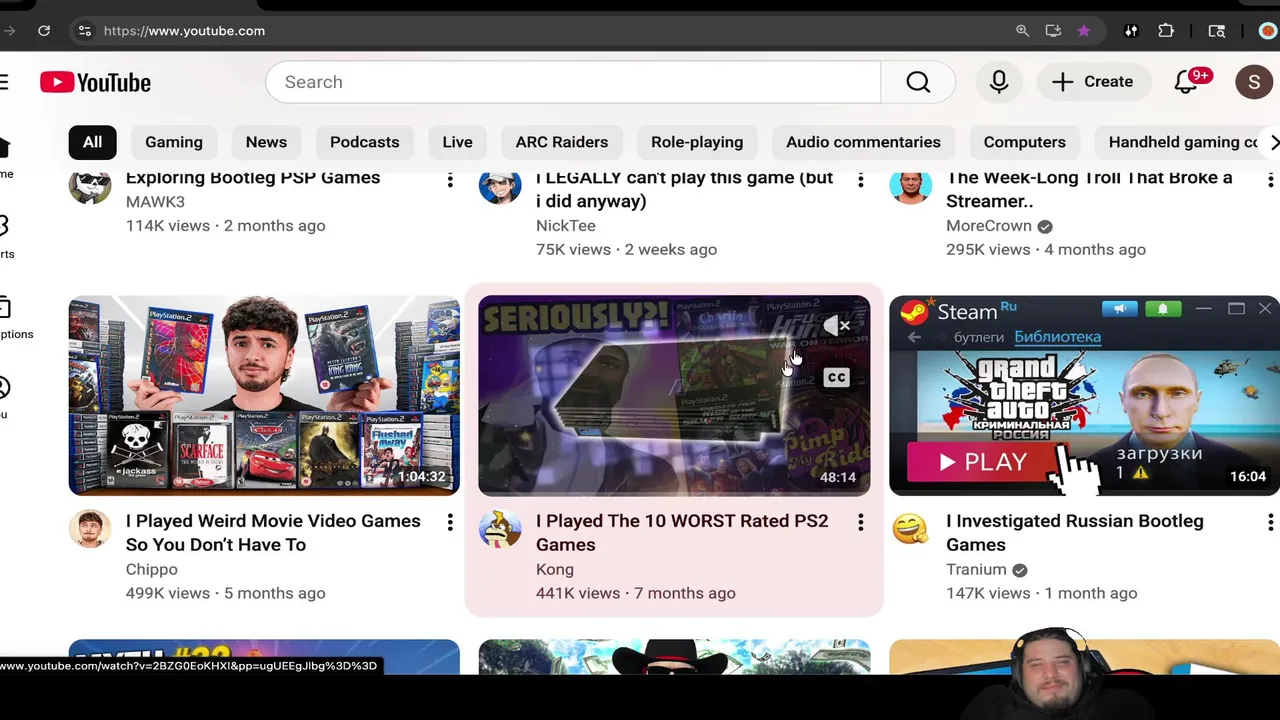Open the account avatar menu

pos(1254,82)
